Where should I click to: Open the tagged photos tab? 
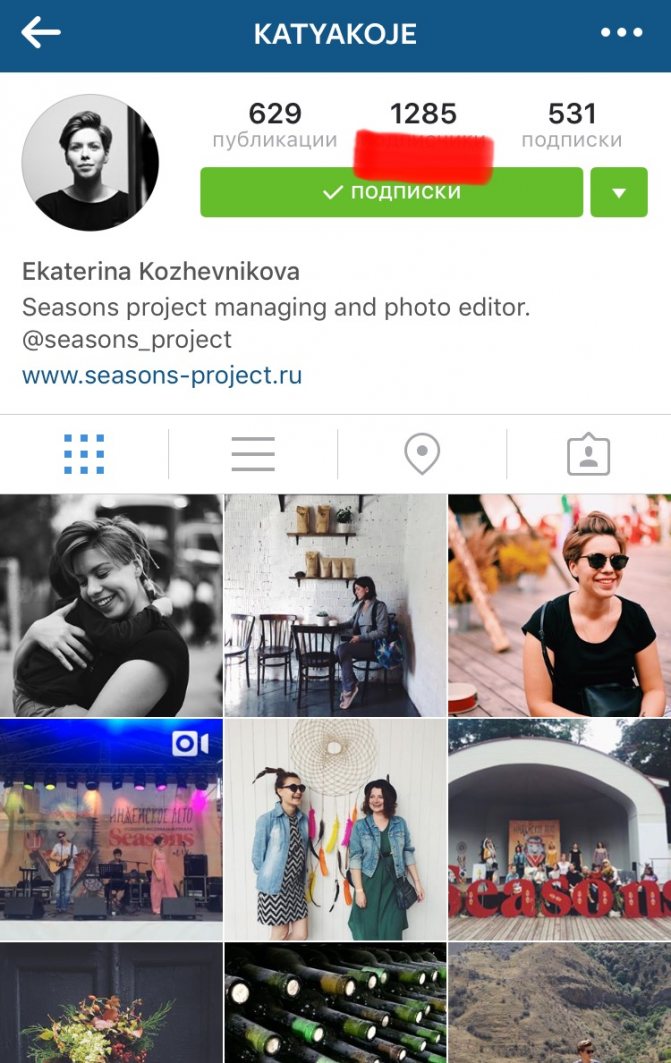tap(588, 454)
